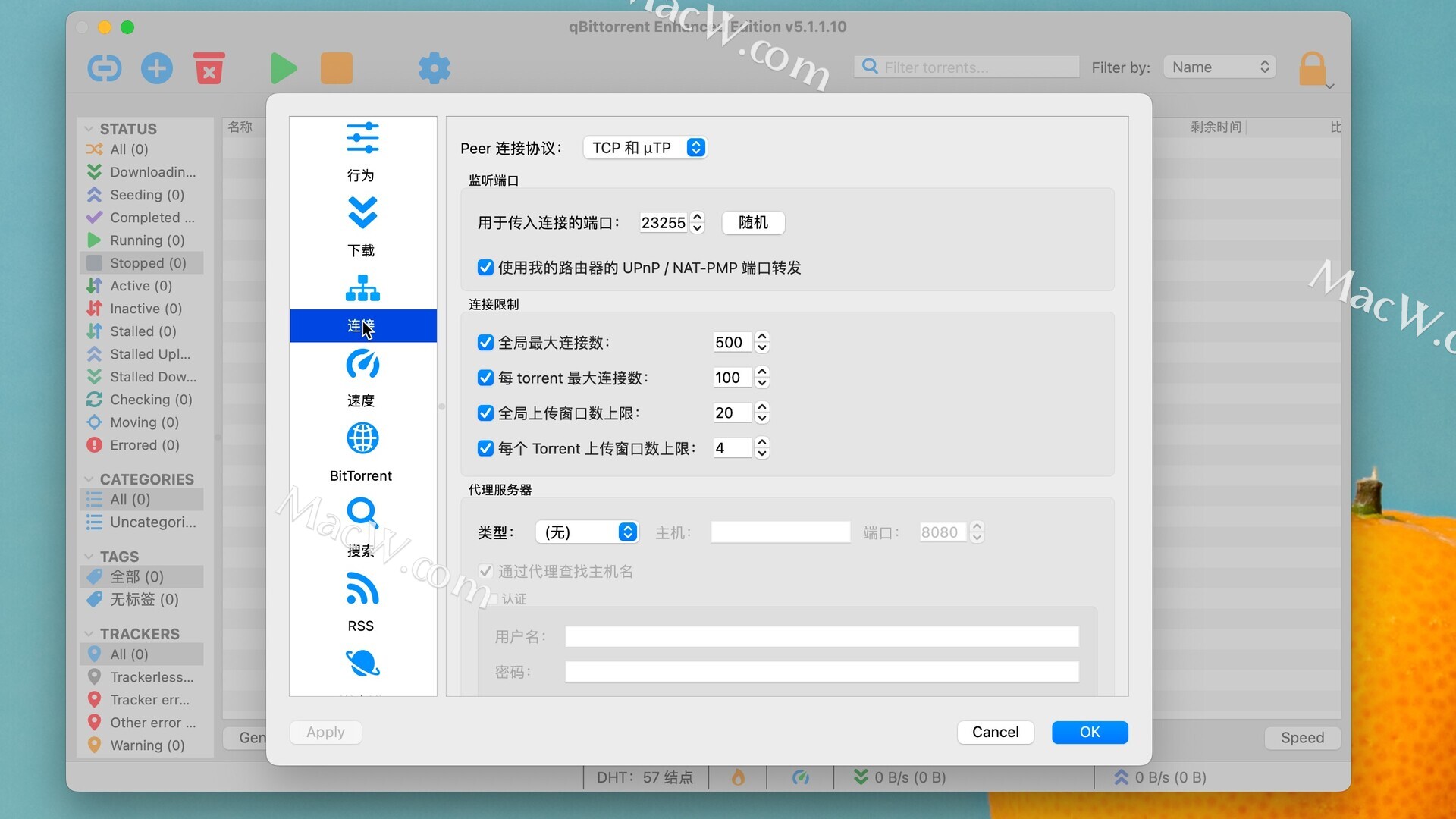Click the Cancel button

coord(995,732)
